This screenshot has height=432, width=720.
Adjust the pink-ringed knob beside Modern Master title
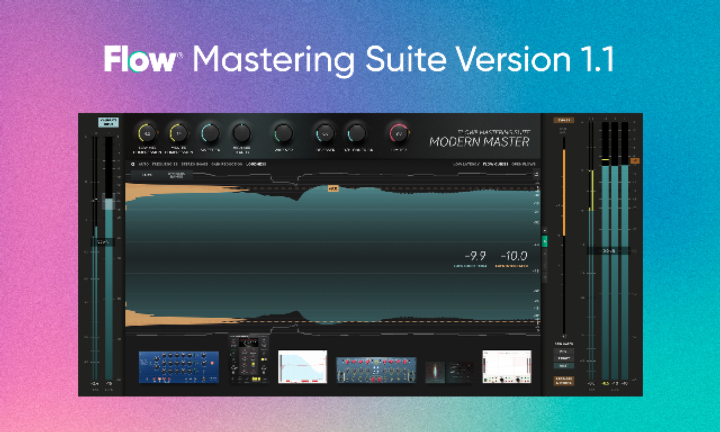point(399,134)
